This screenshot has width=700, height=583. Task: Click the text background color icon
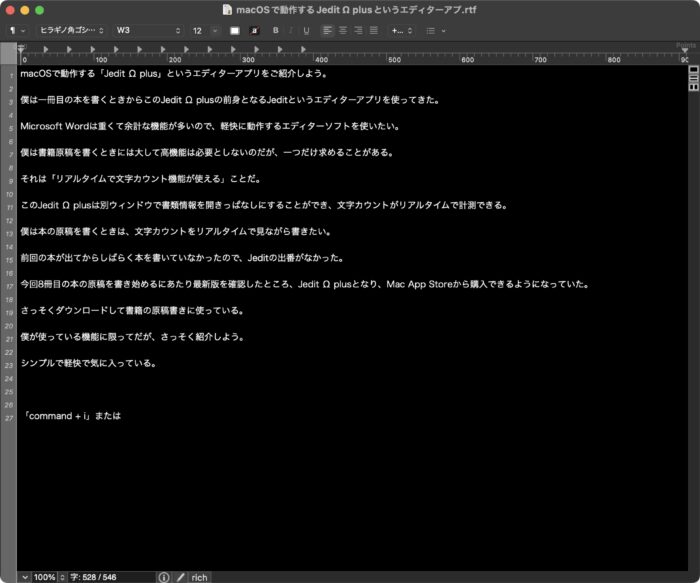click(254, 30)
